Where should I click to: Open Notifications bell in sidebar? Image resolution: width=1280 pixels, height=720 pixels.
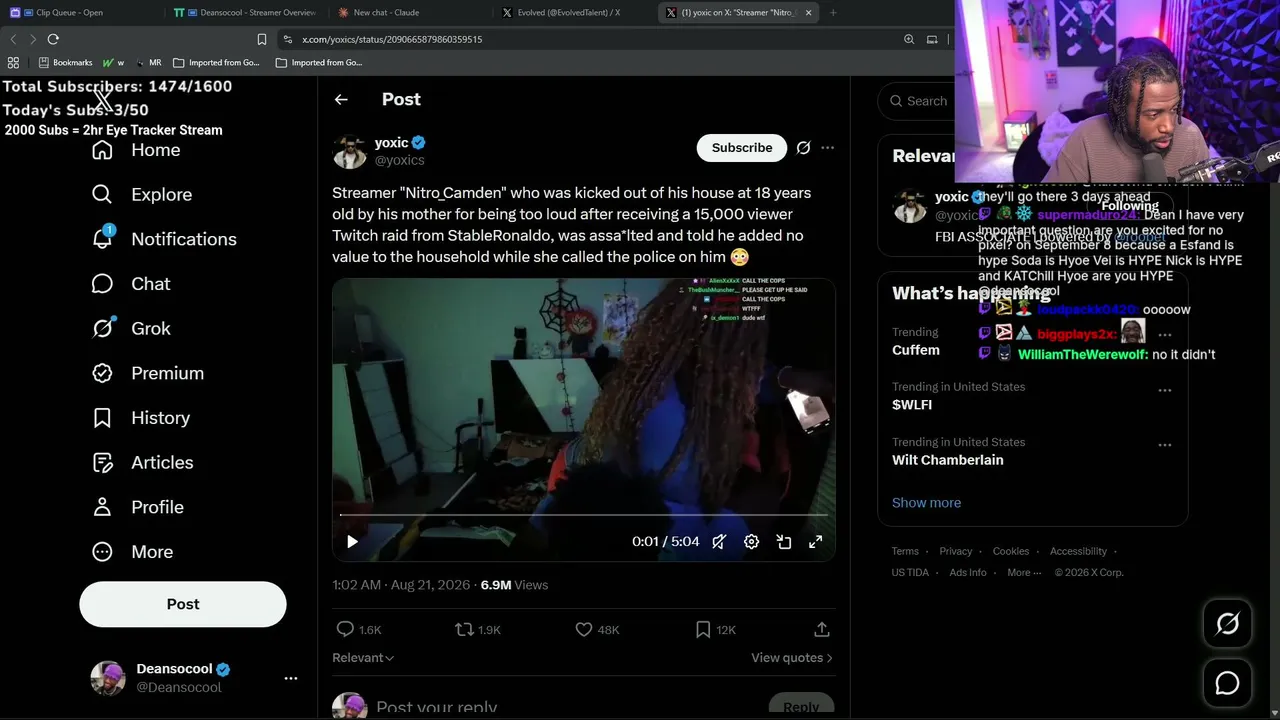(164, 239)
